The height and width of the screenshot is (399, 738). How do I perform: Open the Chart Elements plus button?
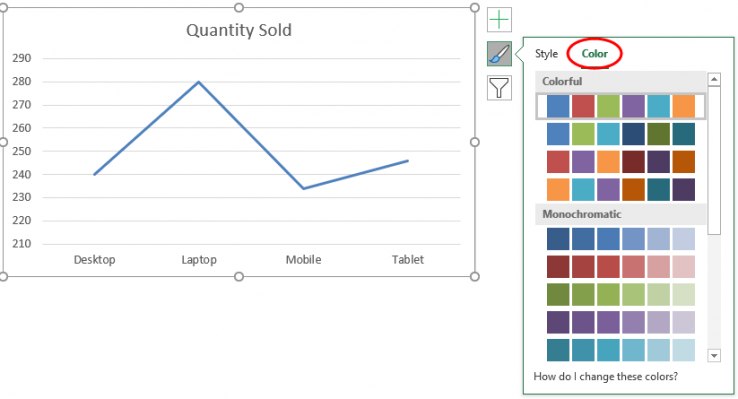coord(499,20)
